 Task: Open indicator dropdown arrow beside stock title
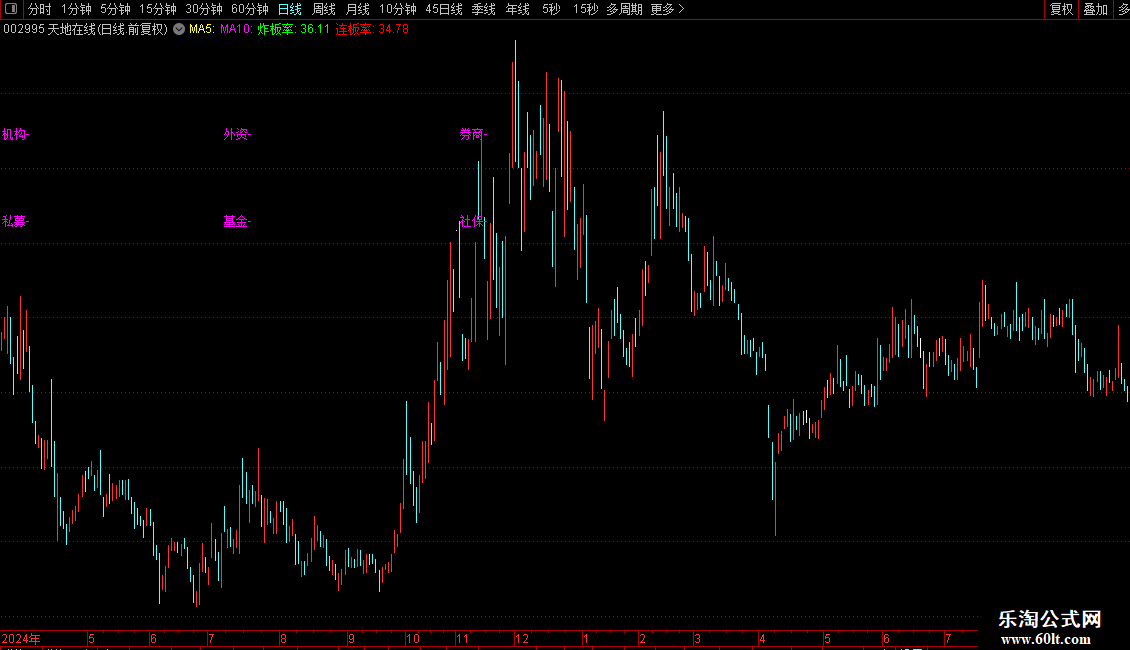click(179, 30)
